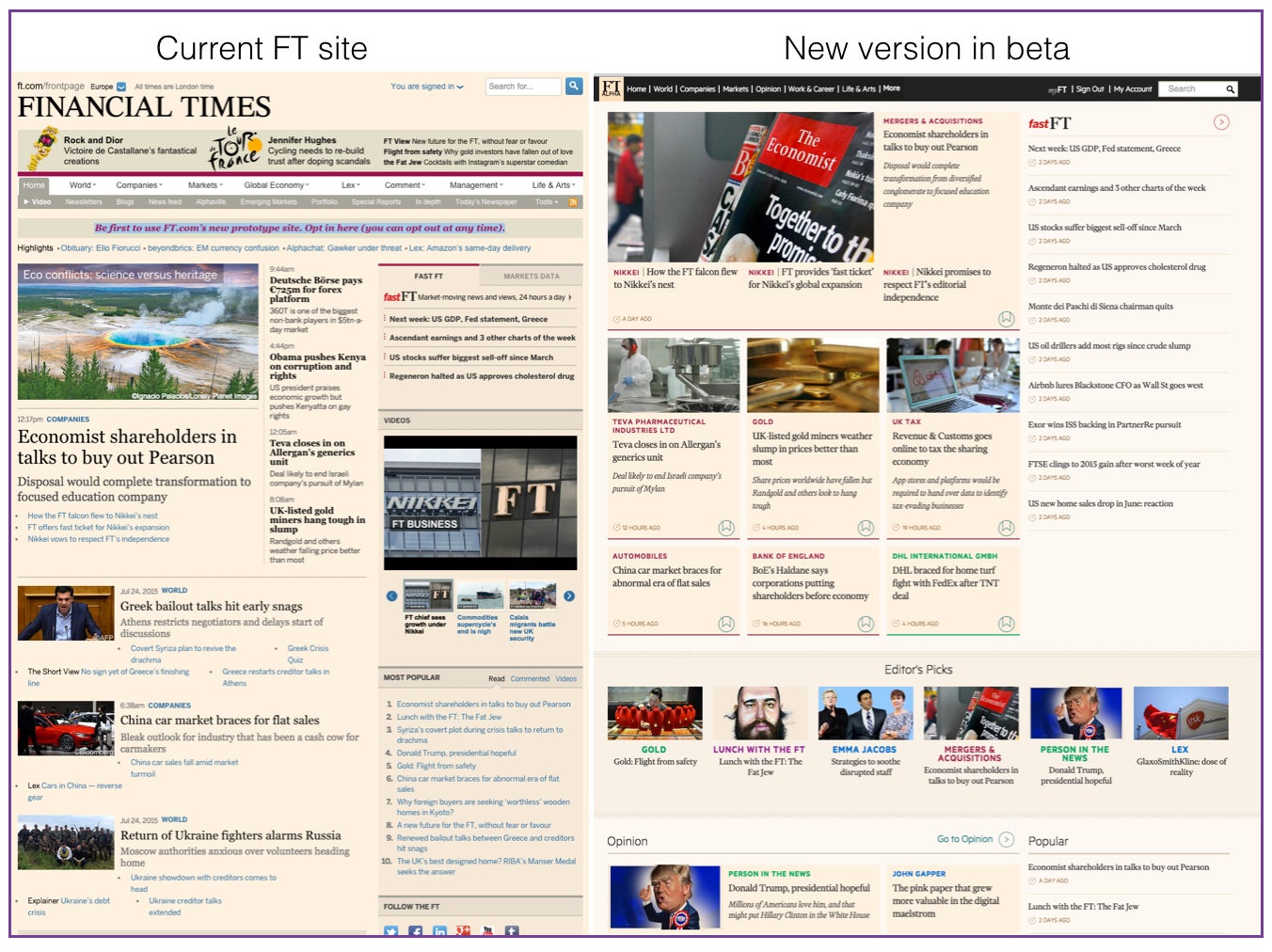Click the LinkedIn icon under Follow the FT
Viewport: 1272px width, 952px height.
439,931
